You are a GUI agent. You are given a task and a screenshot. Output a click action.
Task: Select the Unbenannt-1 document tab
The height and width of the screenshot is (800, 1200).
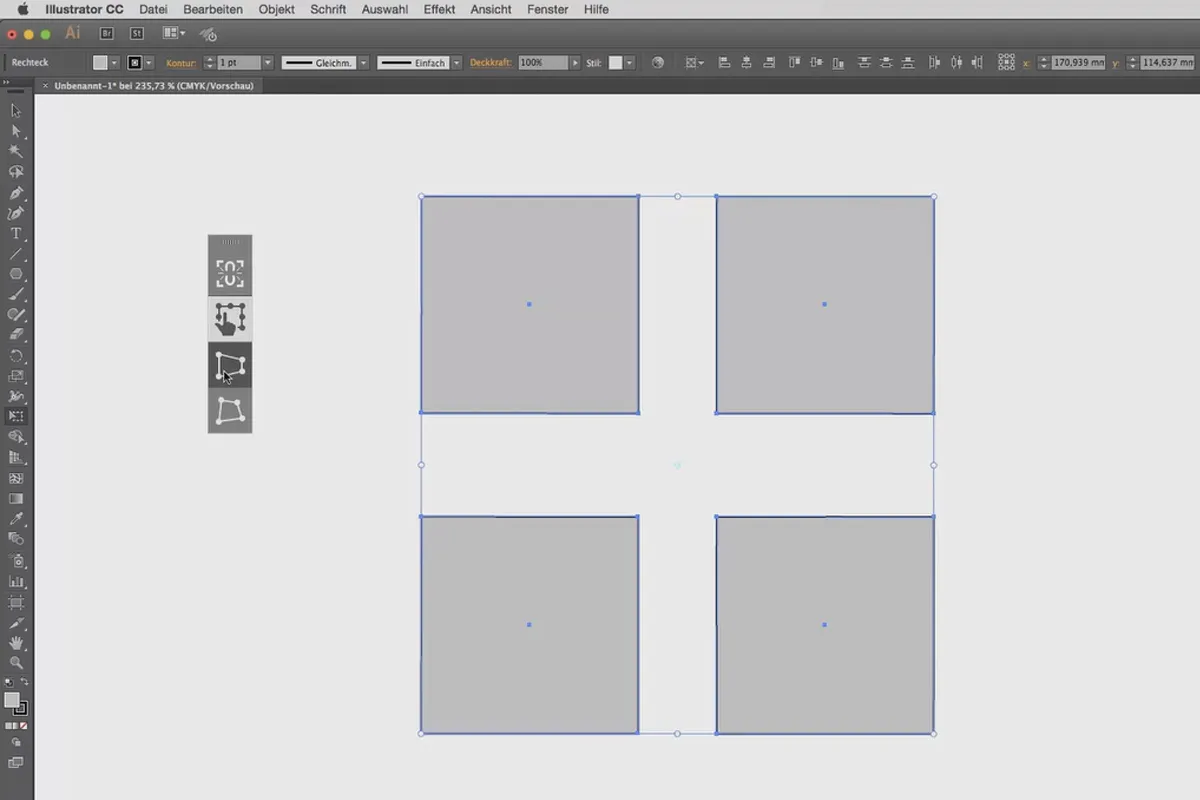[x=154, y=86]
